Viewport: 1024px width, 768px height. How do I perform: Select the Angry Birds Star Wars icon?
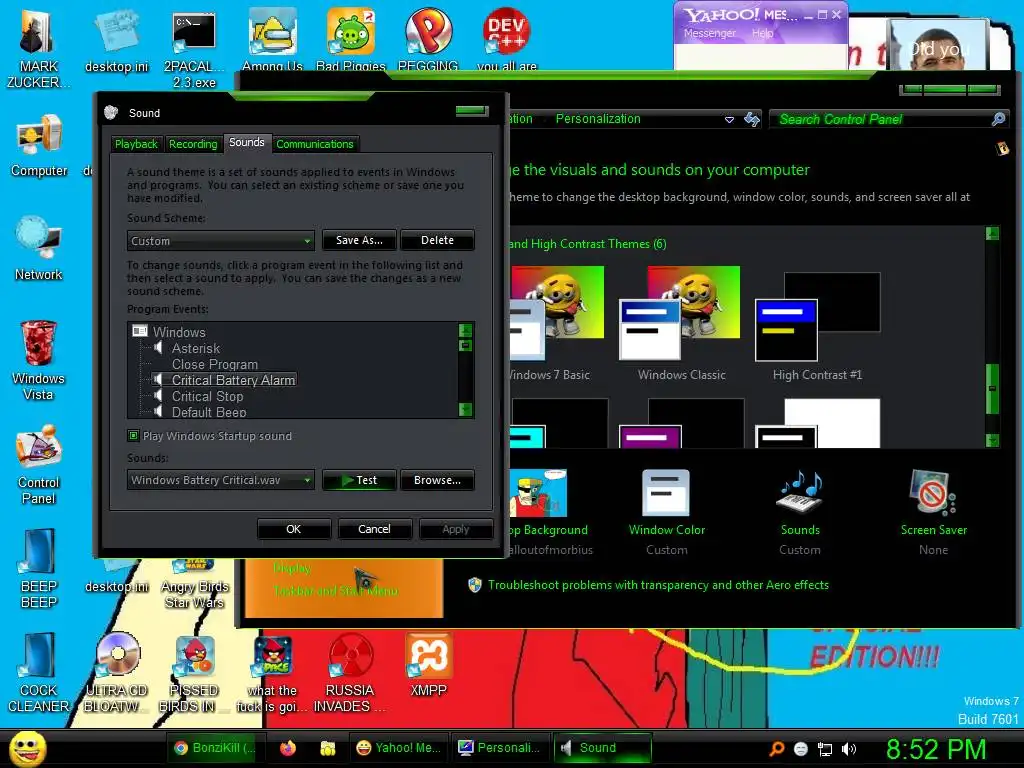[195, 585]
